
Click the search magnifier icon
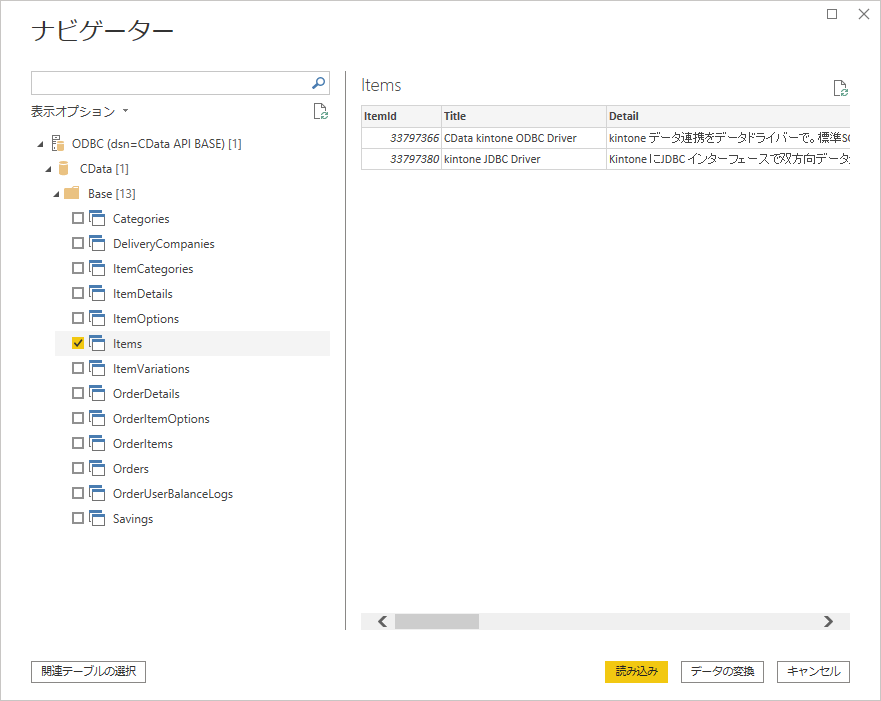click(x=319, y=83)
